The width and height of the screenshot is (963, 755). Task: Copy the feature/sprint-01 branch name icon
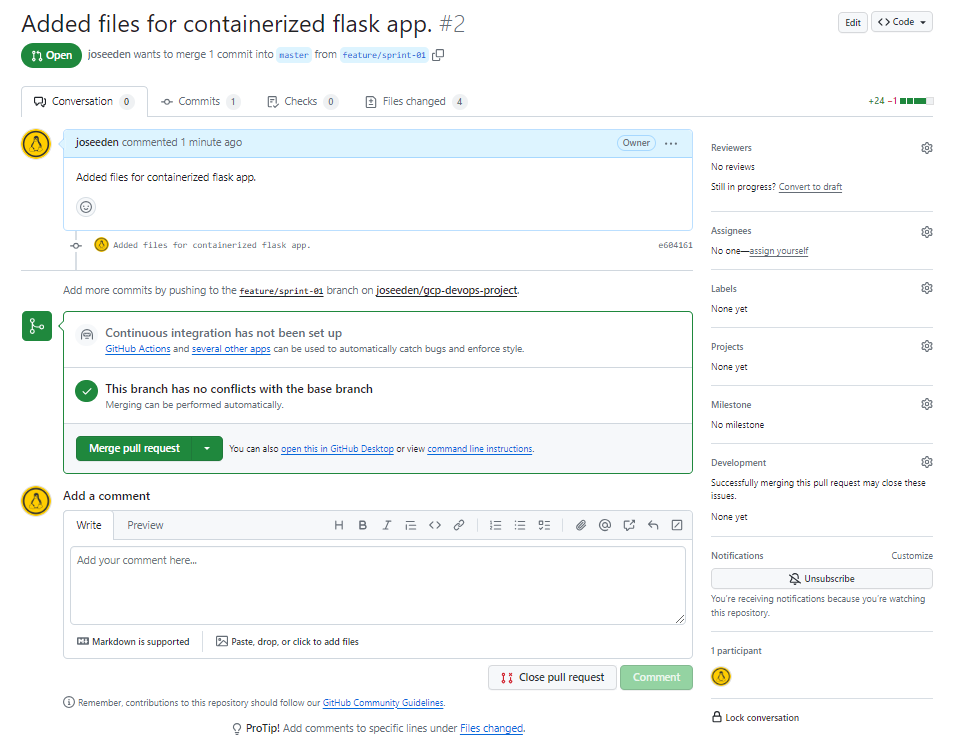pos(438,55)
